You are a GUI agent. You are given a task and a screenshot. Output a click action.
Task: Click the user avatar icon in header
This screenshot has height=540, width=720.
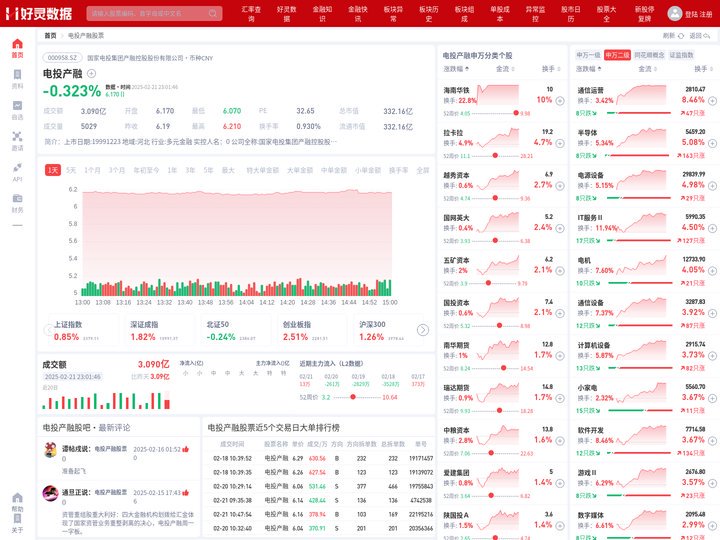click(x=675, y=13)
